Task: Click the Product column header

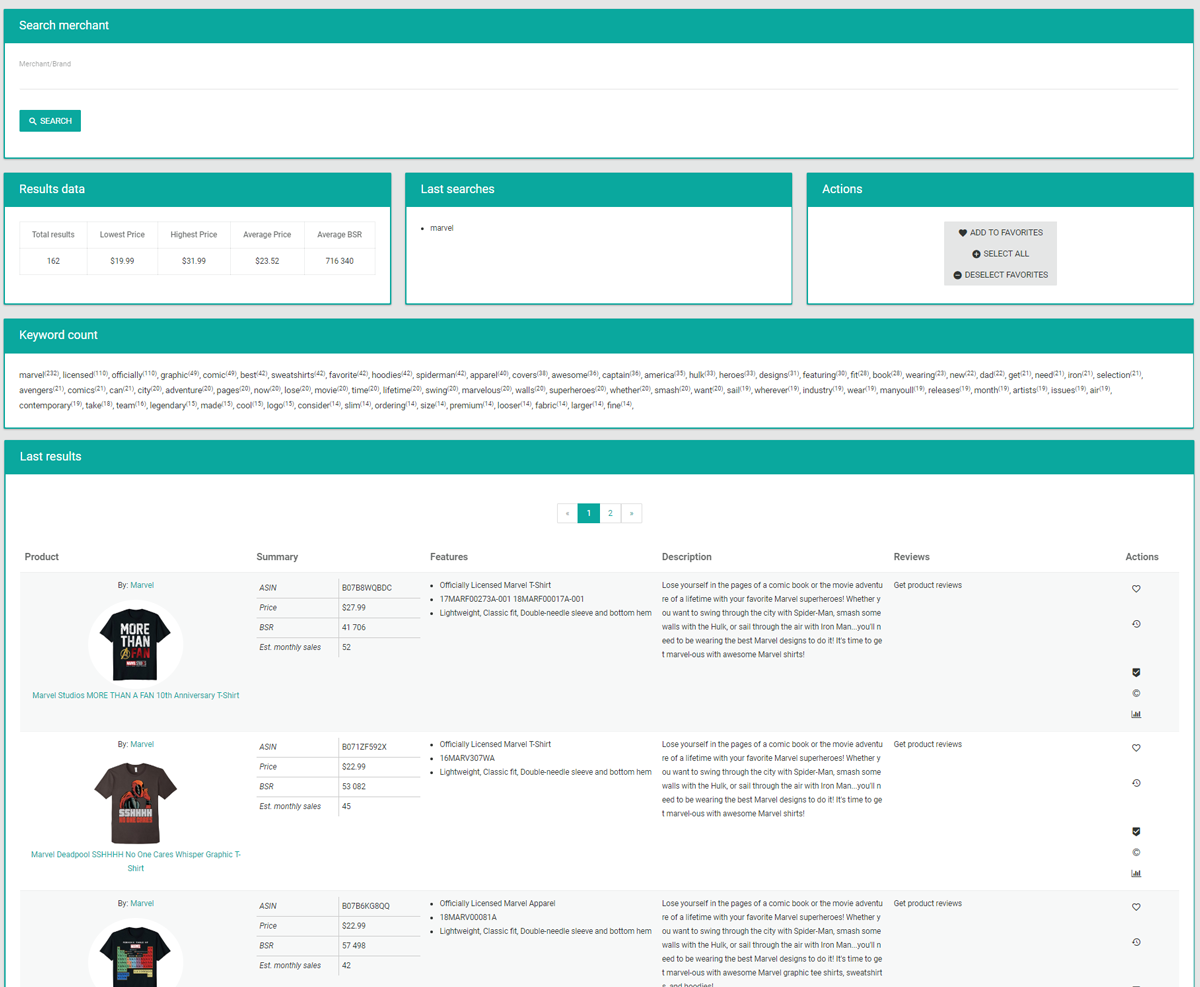Action: pos(42,557)
